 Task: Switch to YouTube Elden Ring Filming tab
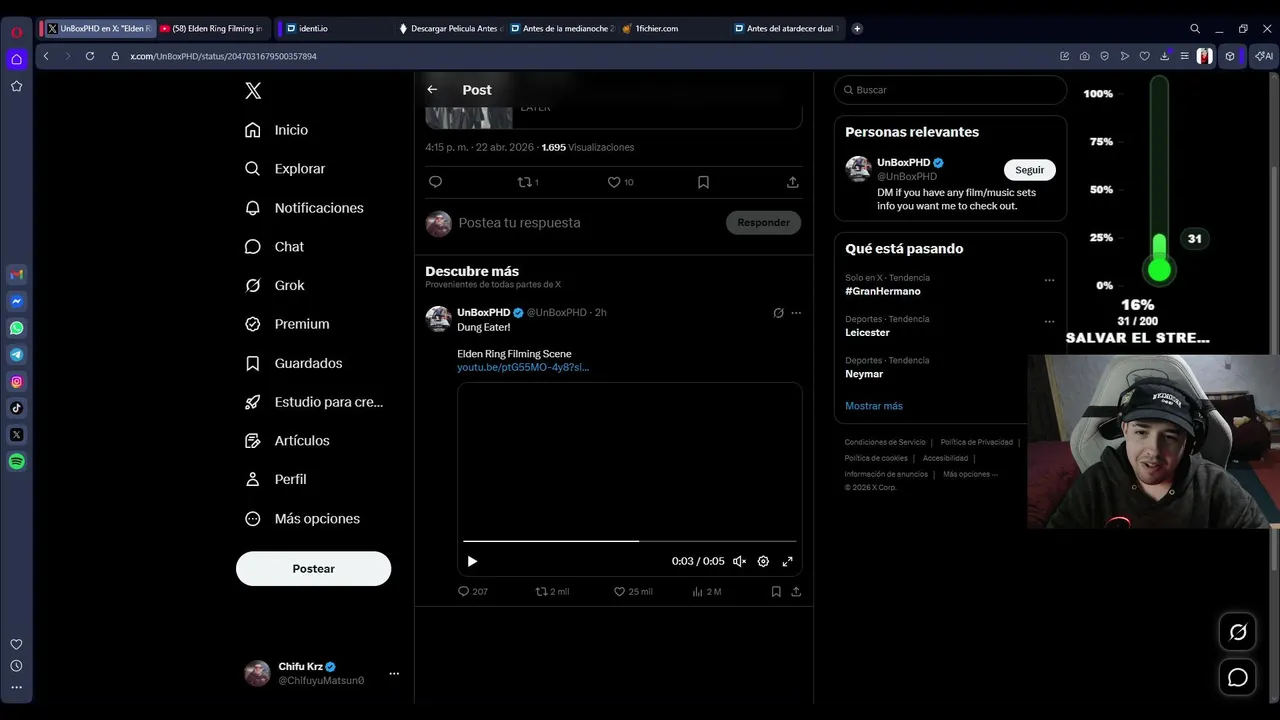[x=212, y=28]
